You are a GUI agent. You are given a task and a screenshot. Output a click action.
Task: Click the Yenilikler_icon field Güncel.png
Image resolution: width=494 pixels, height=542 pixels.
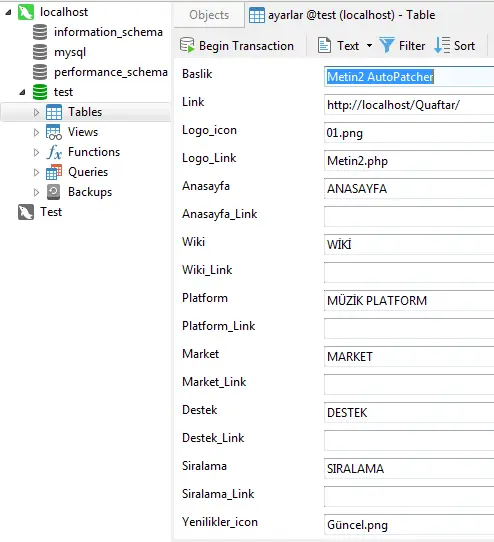(x=409, y=525)
